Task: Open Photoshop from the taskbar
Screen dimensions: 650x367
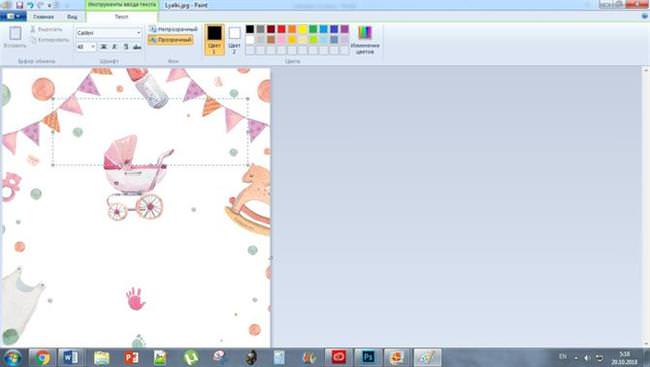Action: pyautogui.click(x=368, y=357)
